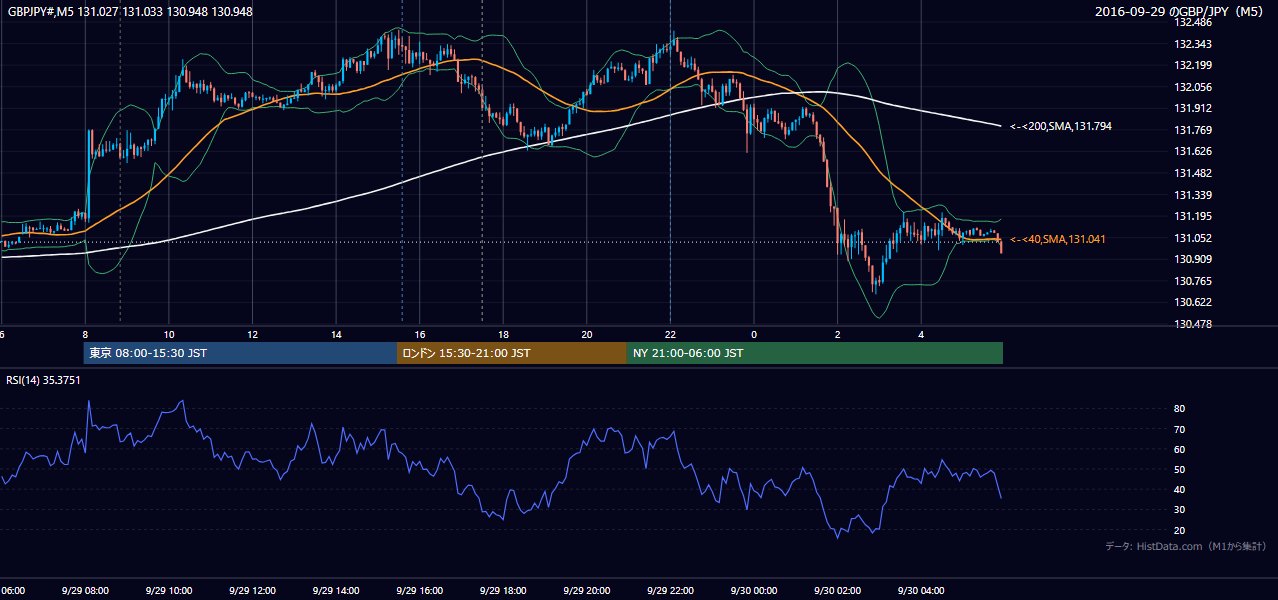Screen dimensions: 1278x600
Task: Click hour label 14 under the price chart
Action: [x=337, y=334]
